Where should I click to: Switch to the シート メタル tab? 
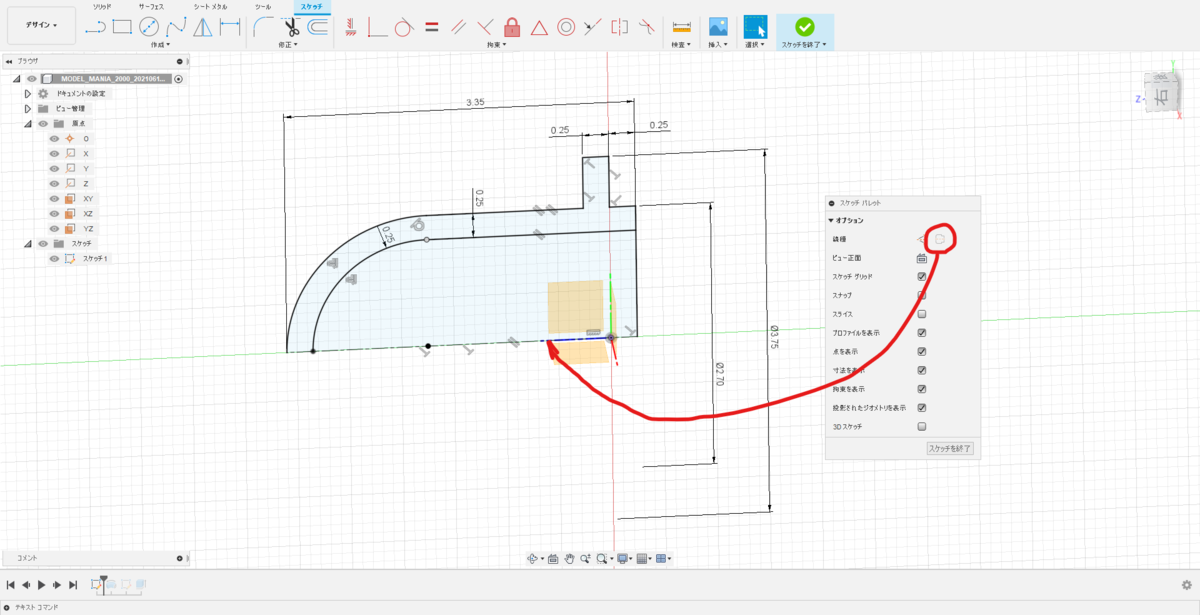pos(209,6)
